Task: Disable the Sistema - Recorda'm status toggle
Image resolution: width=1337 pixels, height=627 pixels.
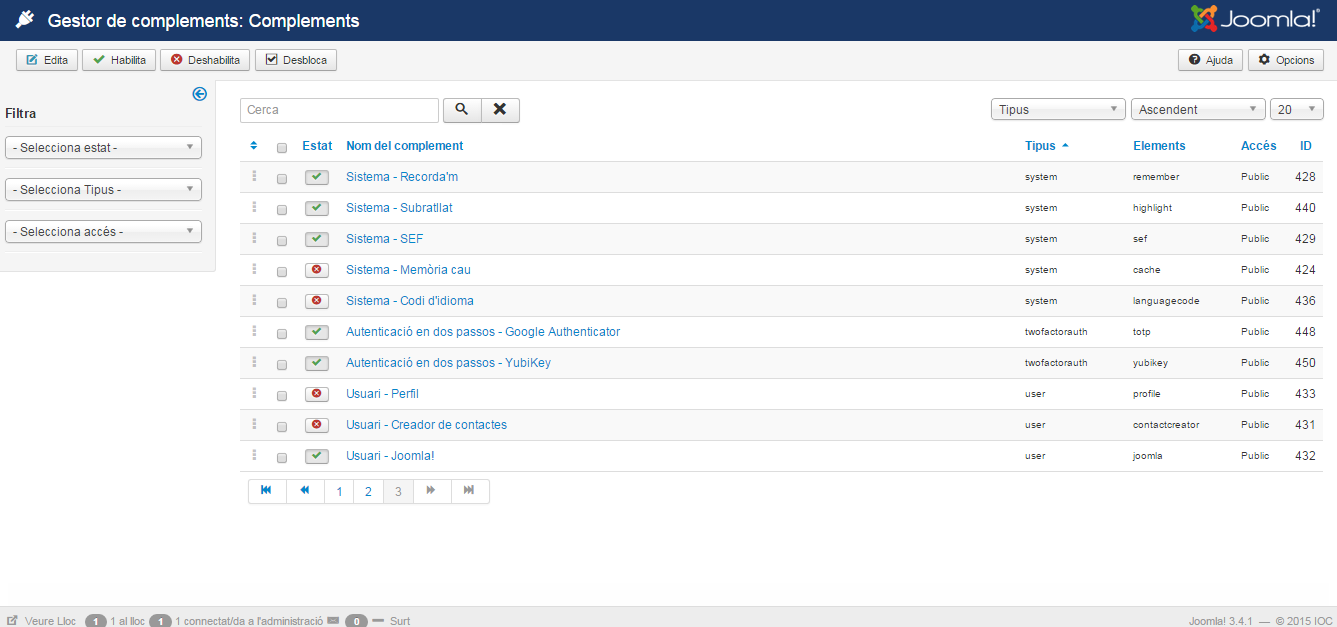Action: (x=317, y=177)
